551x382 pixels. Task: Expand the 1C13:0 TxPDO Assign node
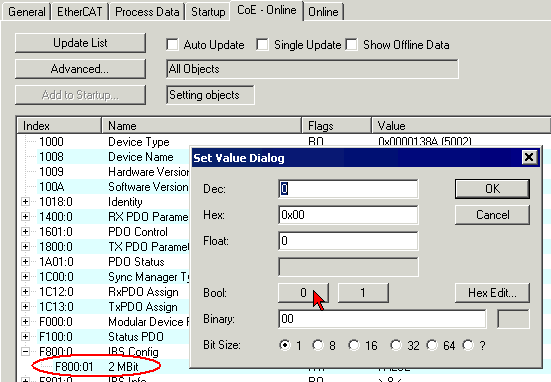[25, 307]
